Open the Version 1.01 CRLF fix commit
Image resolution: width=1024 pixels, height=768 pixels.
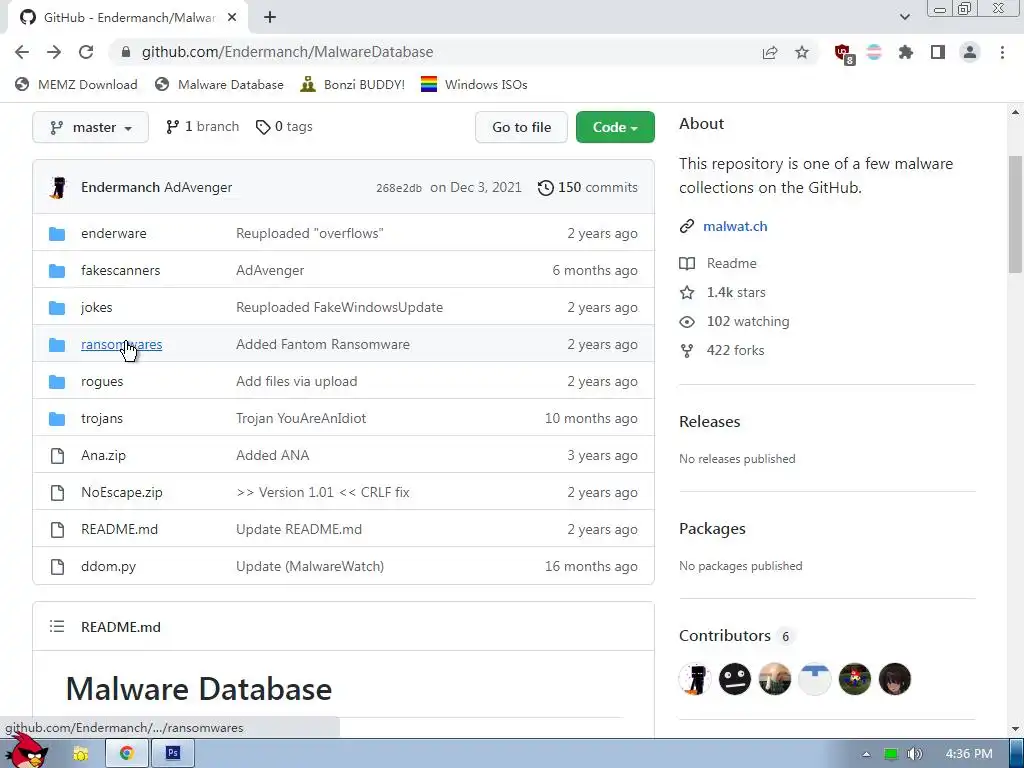323,492
